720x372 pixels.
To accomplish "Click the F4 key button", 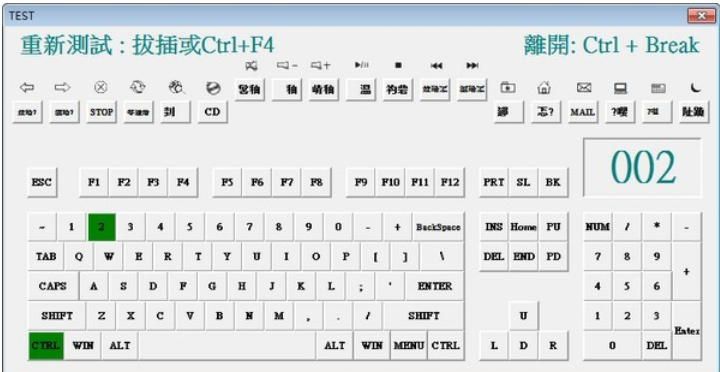I will (183, 182).
